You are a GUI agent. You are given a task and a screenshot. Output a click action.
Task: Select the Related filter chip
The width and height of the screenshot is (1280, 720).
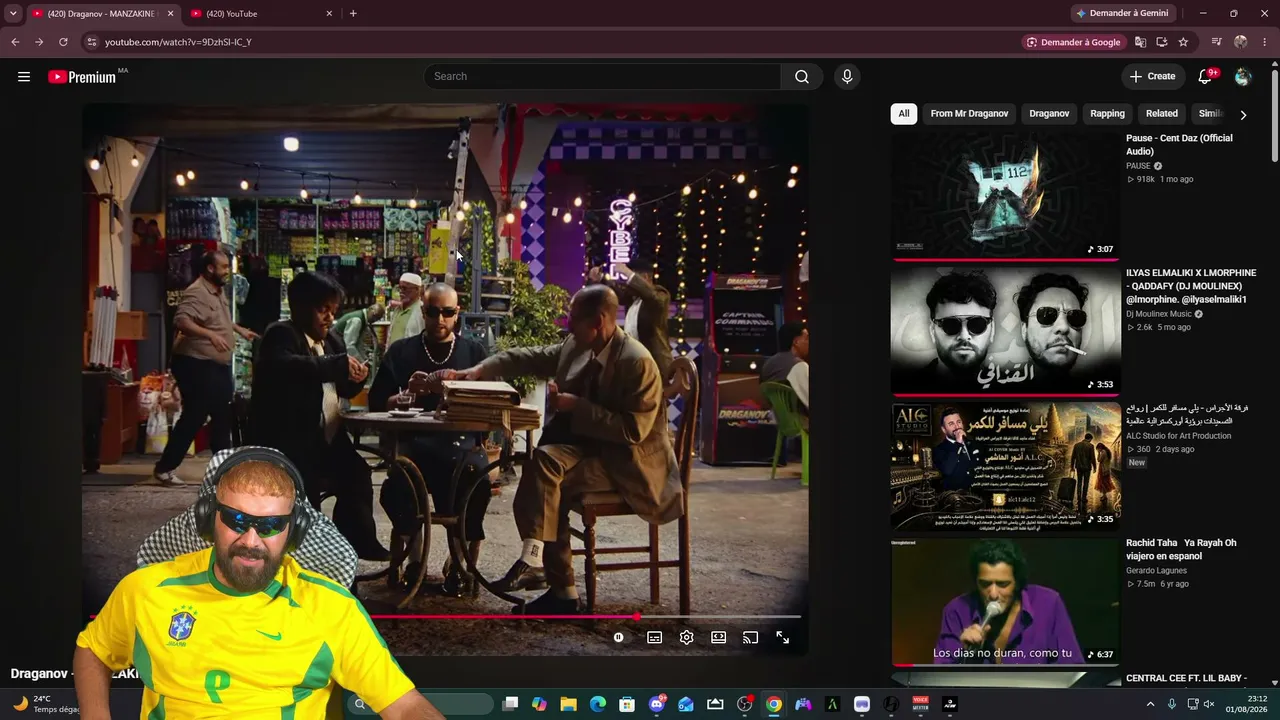pos(1162,114)
